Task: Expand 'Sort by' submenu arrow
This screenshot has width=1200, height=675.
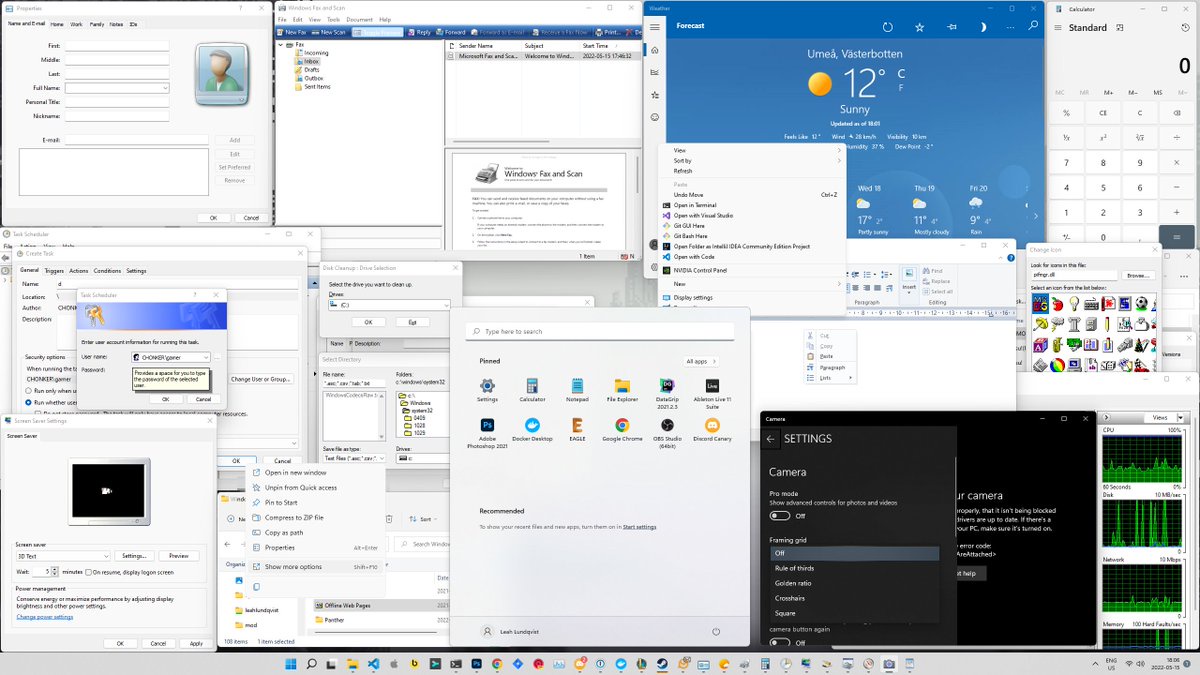Action: [838, 160]
